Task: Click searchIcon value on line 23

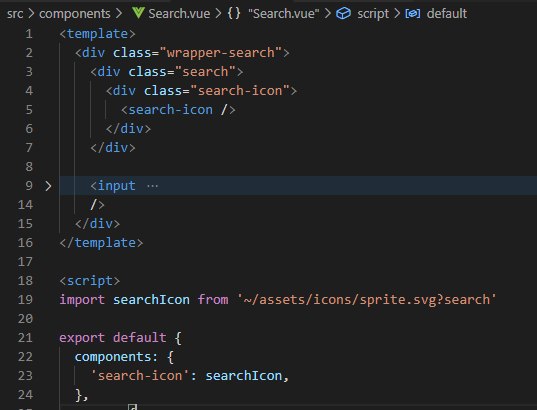Action: tap(244, 376)
